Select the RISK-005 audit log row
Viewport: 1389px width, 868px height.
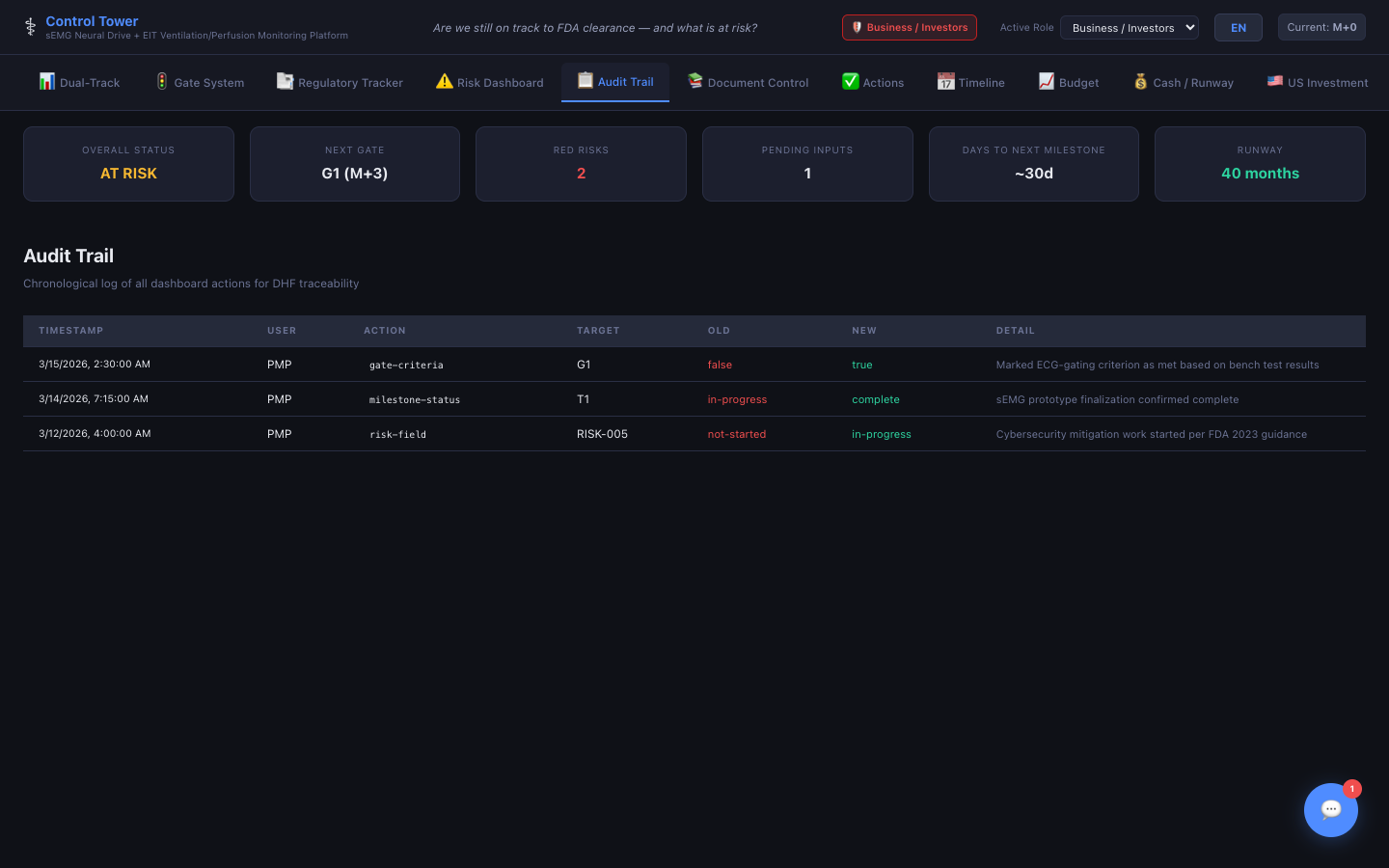694,434
